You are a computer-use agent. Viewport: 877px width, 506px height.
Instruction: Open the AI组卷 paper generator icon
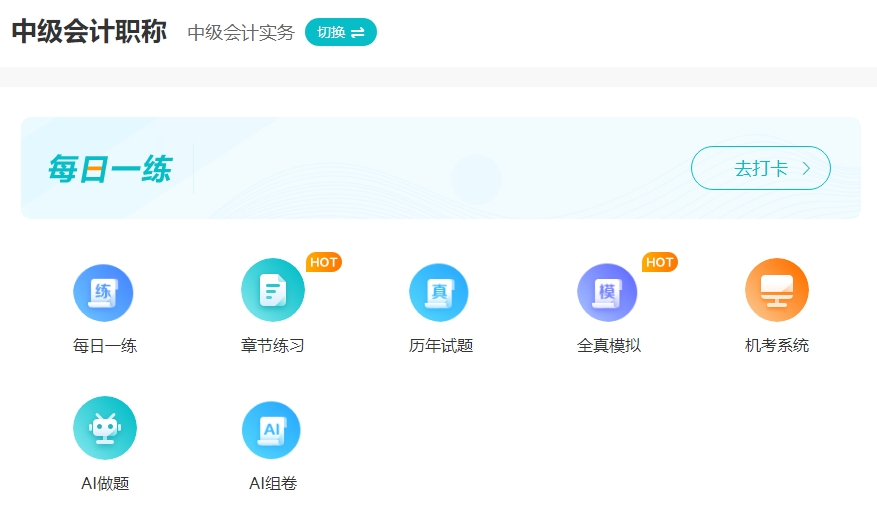click(271, 430)
